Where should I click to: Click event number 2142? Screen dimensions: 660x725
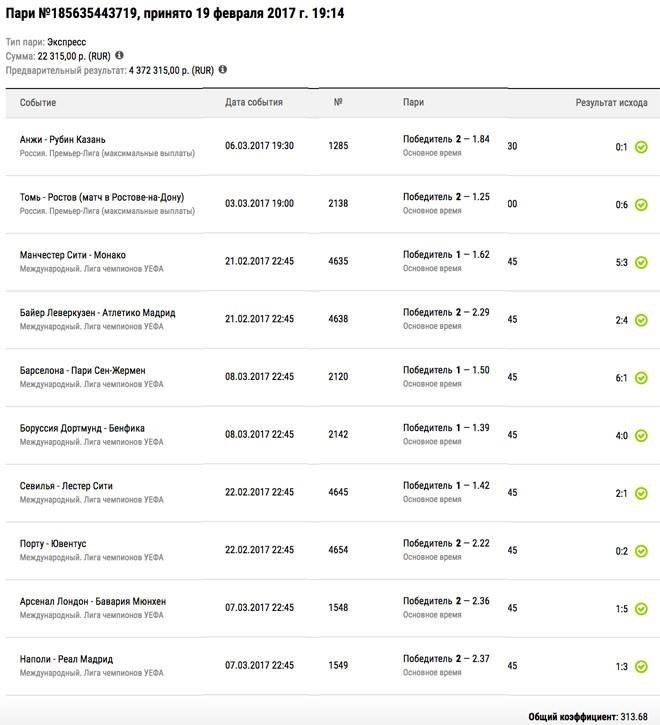pos(338,435)
